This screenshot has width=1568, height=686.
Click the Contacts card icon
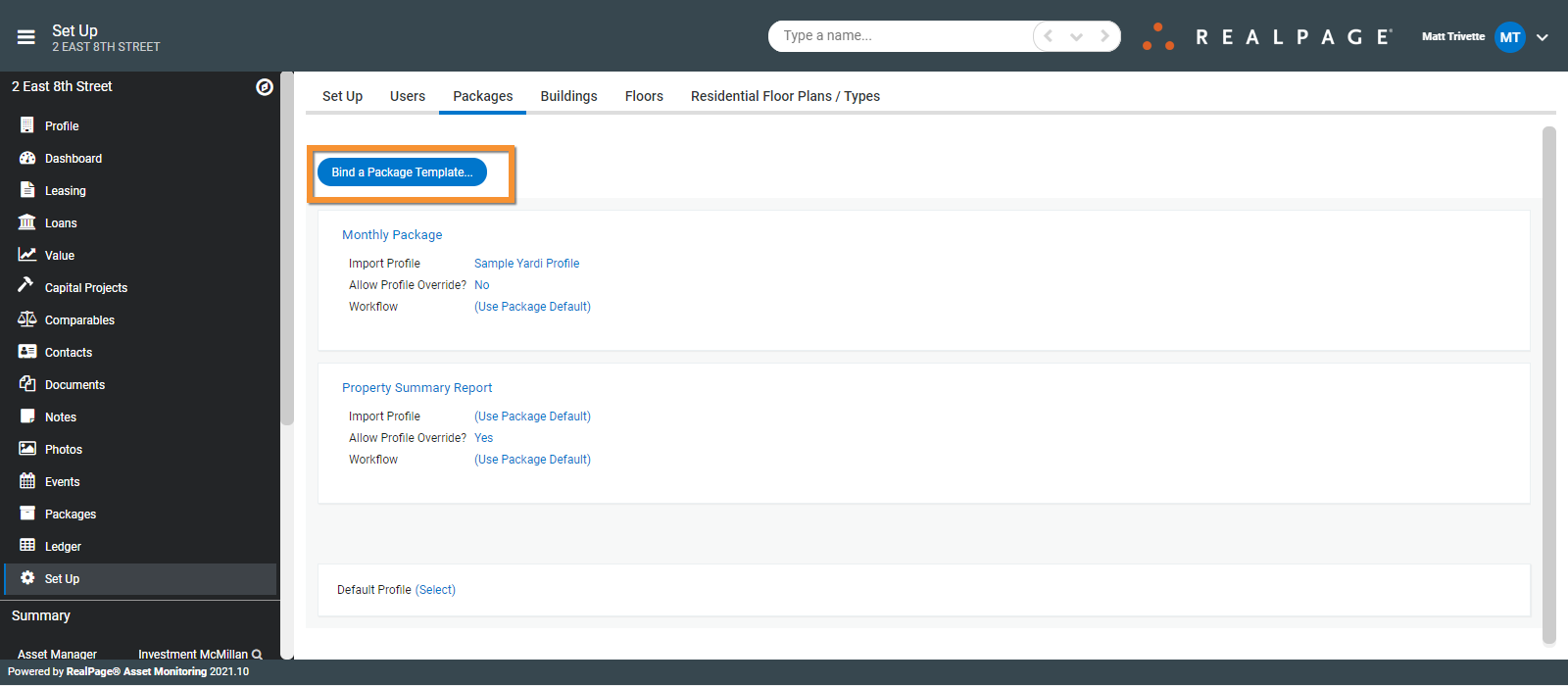tap(27, 352)
